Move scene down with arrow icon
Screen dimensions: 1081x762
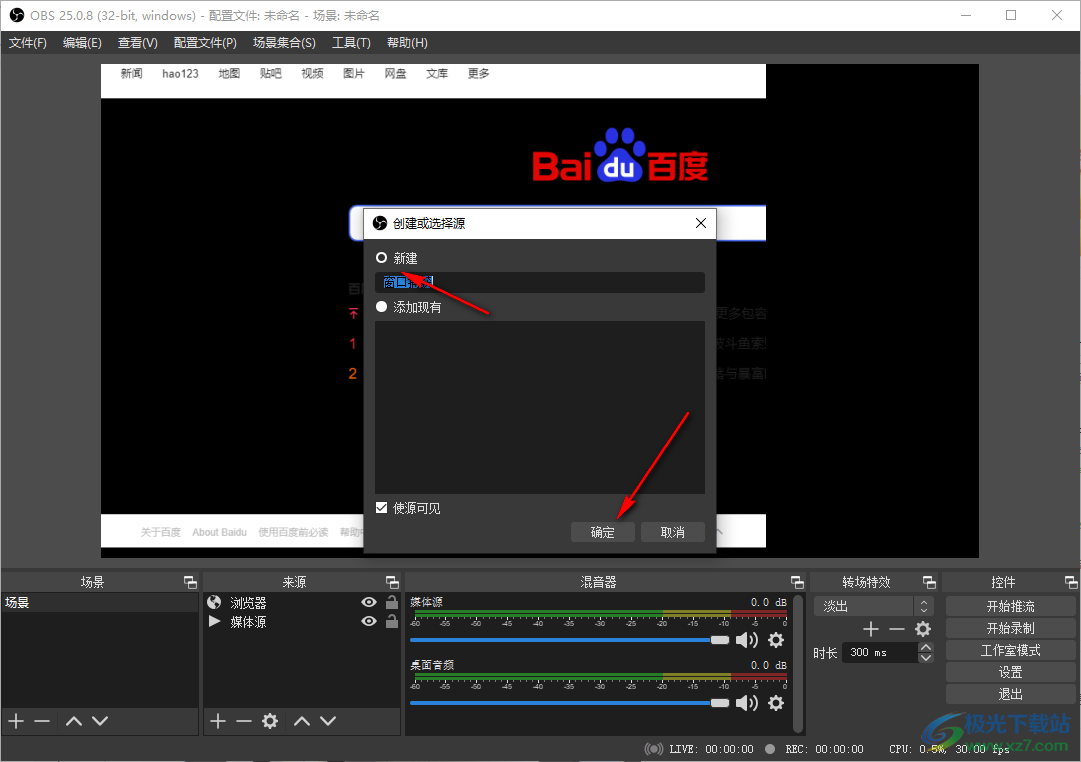(x=100, y=721)
